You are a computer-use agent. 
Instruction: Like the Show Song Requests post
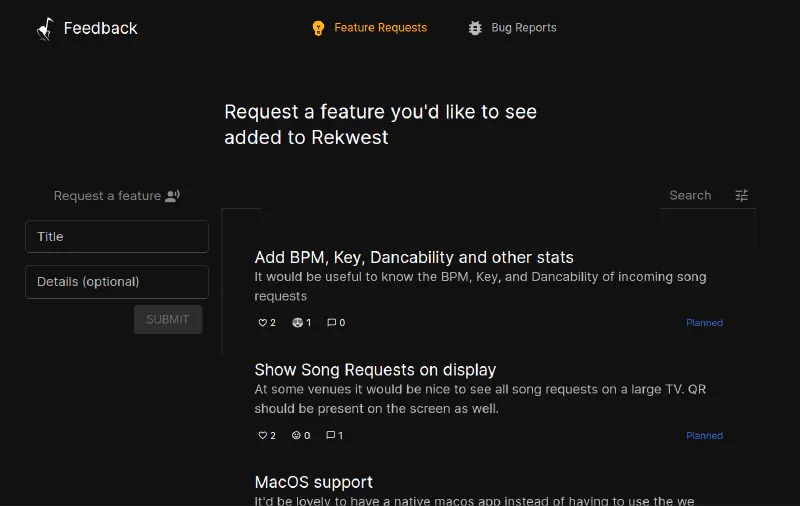[x=264, y=436]
